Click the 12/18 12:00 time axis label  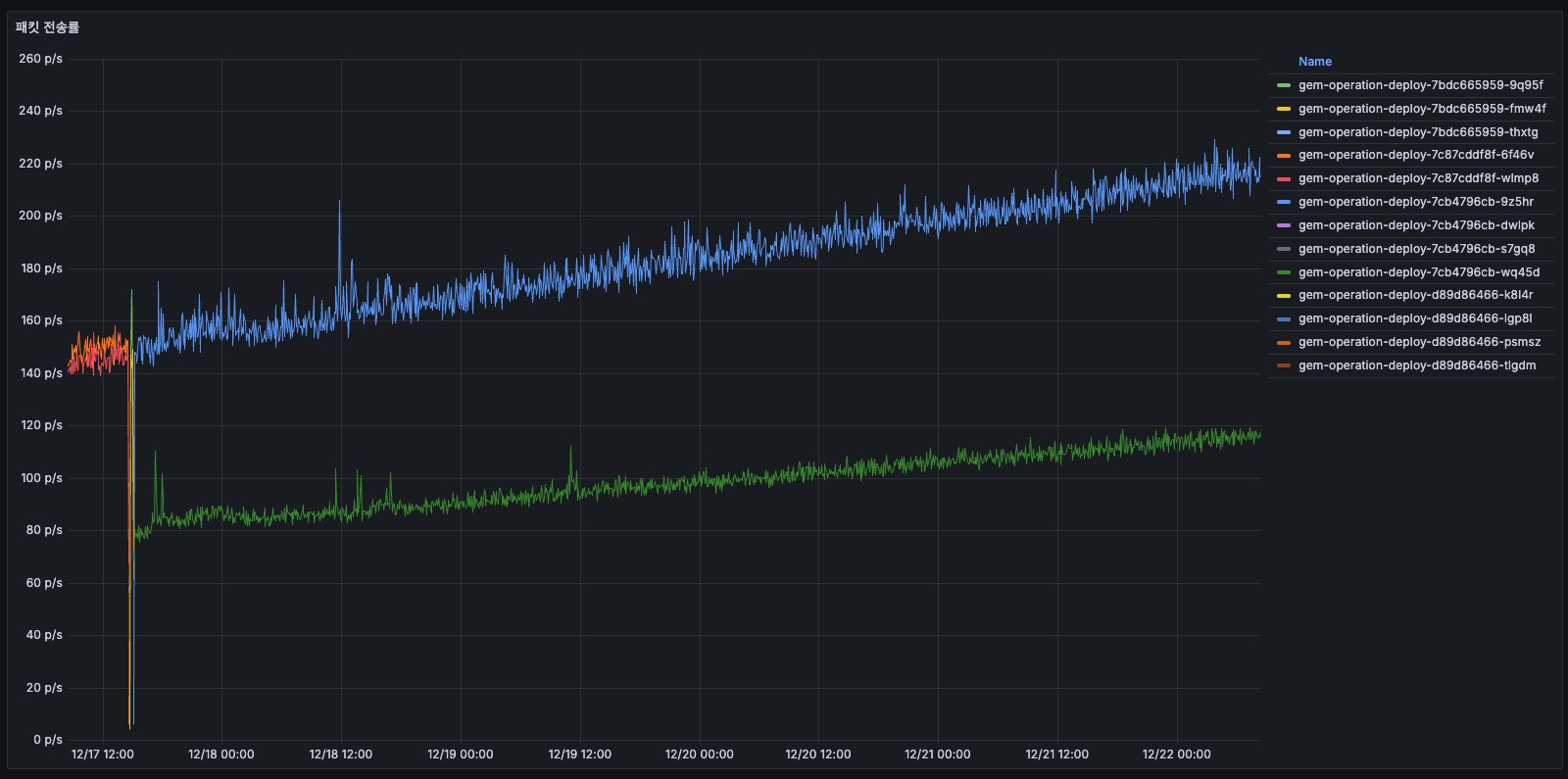(340, 755)
